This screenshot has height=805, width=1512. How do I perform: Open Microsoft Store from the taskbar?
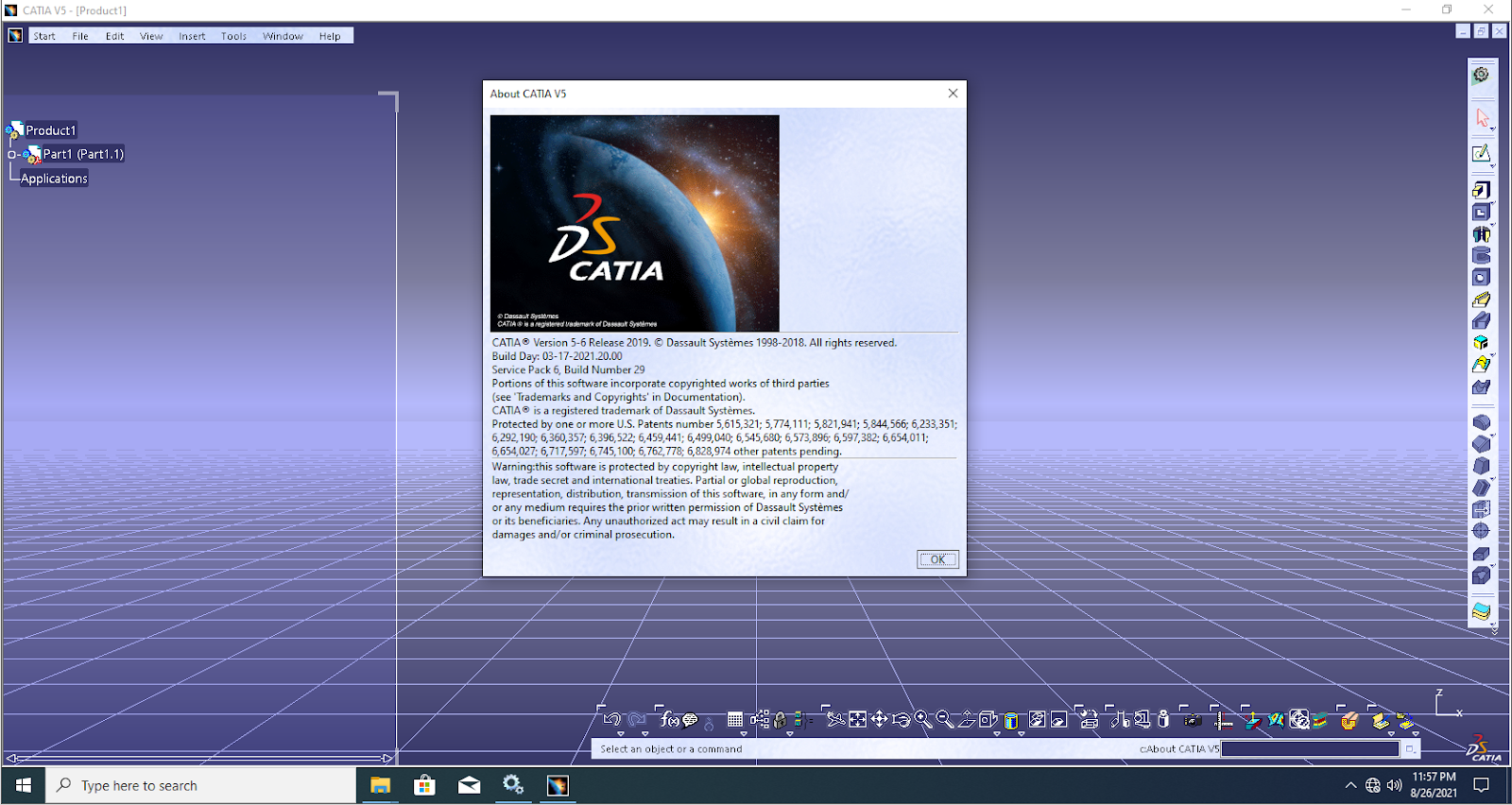coord(424,785)
